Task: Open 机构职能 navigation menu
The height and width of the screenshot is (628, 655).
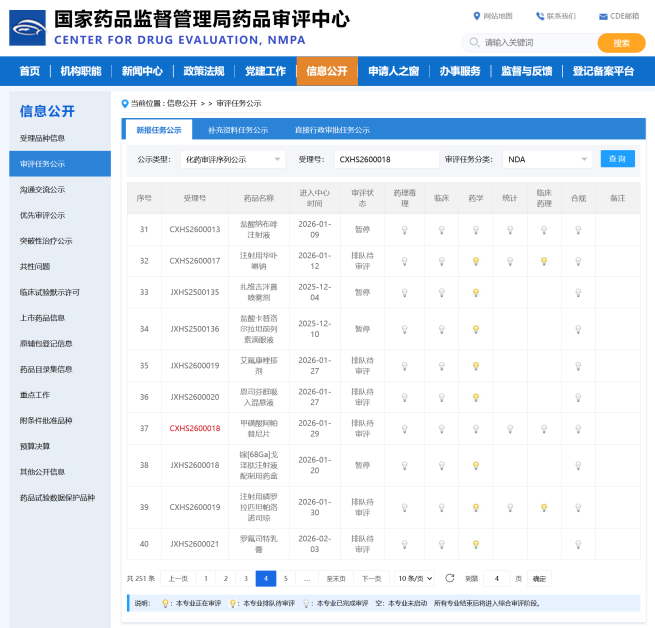Action: click(81, 71)
